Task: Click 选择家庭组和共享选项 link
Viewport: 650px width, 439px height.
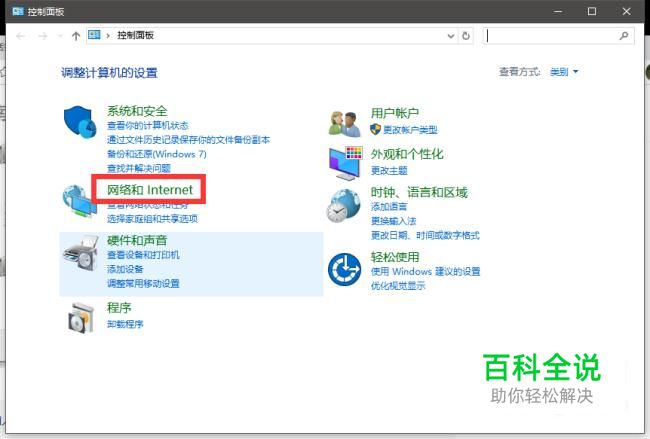Action: click(x=152, y=218)
